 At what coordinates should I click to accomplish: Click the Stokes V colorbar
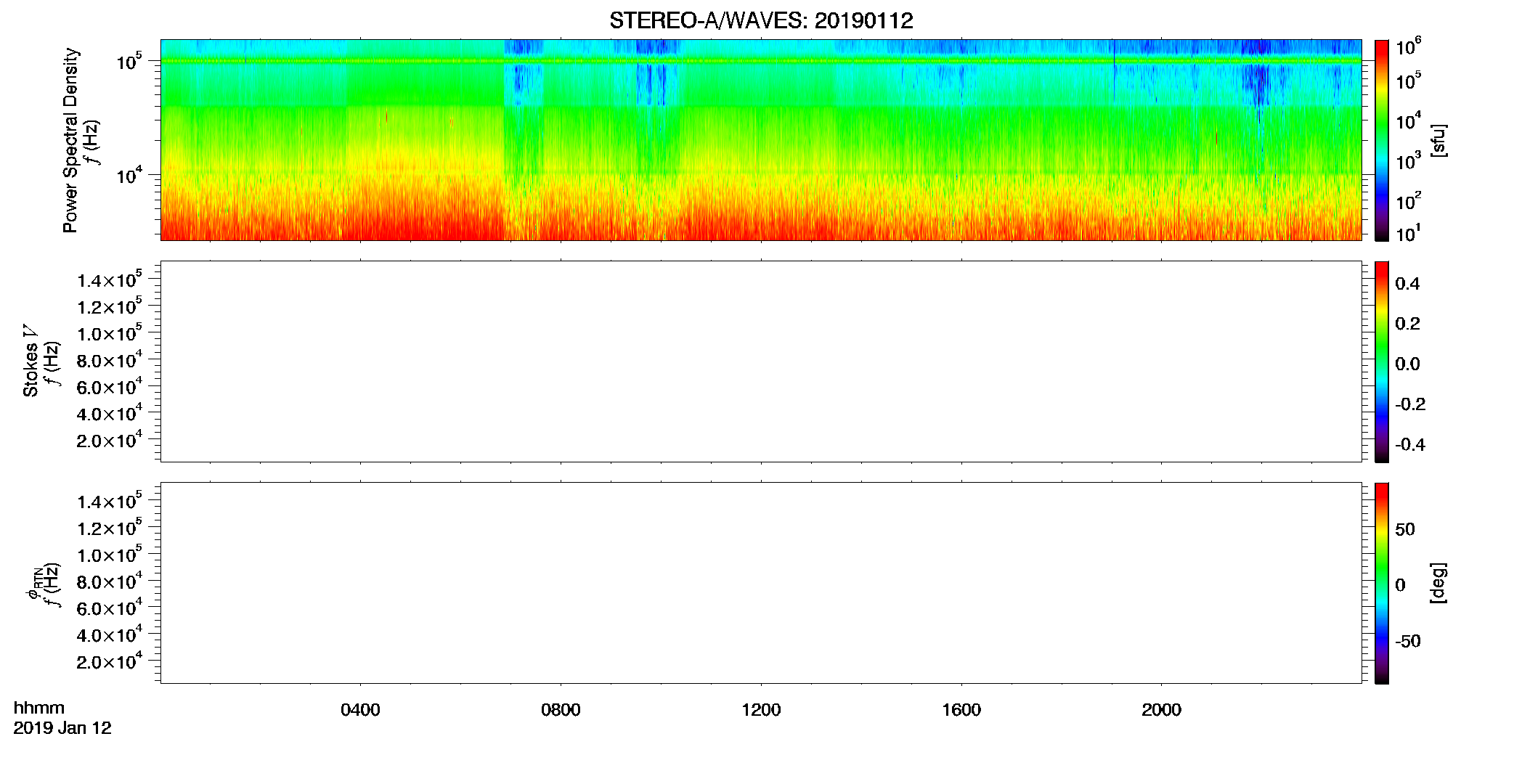pyautogui.click(x=1381, y=362)
